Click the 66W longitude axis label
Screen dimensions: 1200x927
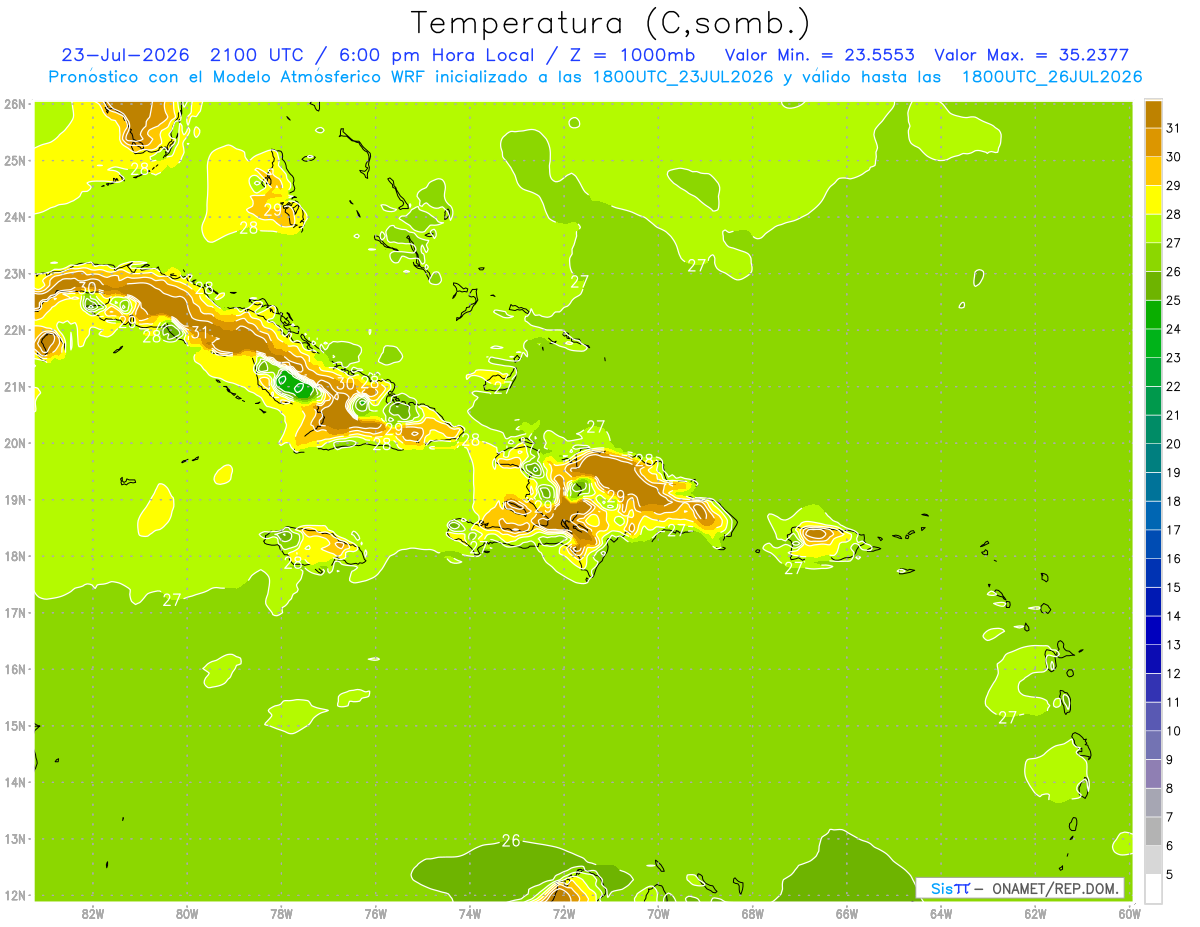click(847, 913)
